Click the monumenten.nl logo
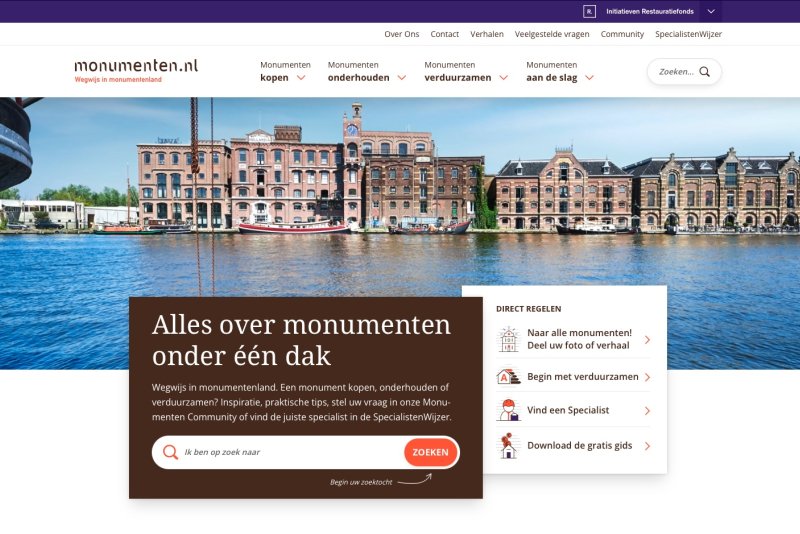800x534 pixels. pos(136,65)
